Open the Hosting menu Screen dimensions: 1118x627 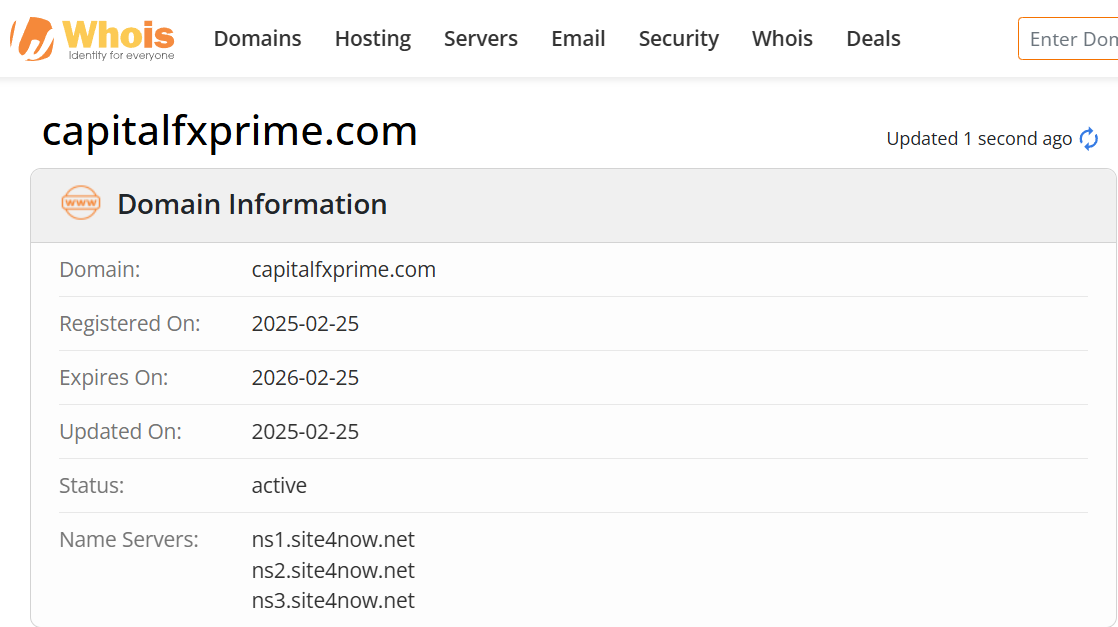pyautogui.click(x=373, y=39)
